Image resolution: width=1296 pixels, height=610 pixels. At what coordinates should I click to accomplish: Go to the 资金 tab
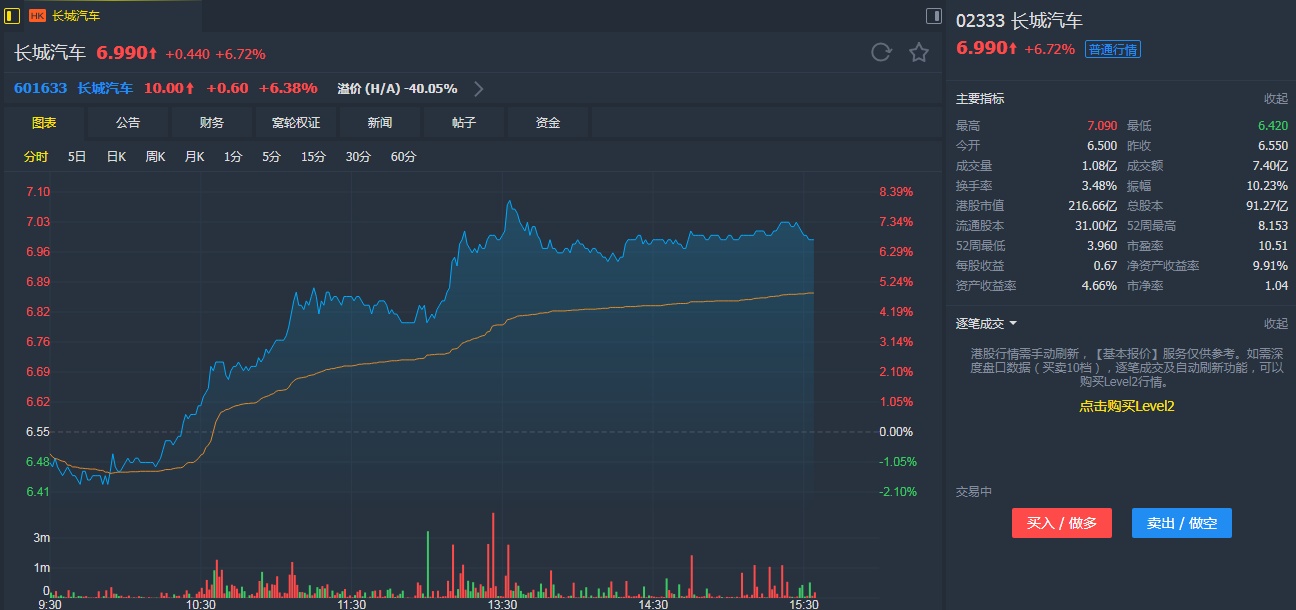[x=548, y=122]
